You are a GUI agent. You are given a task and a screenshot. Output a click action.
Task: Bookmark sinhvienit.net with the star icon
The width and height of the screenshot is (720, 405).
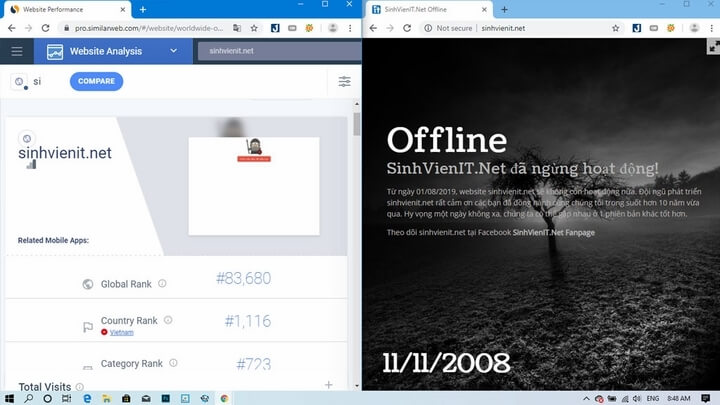tap(615, 28)
